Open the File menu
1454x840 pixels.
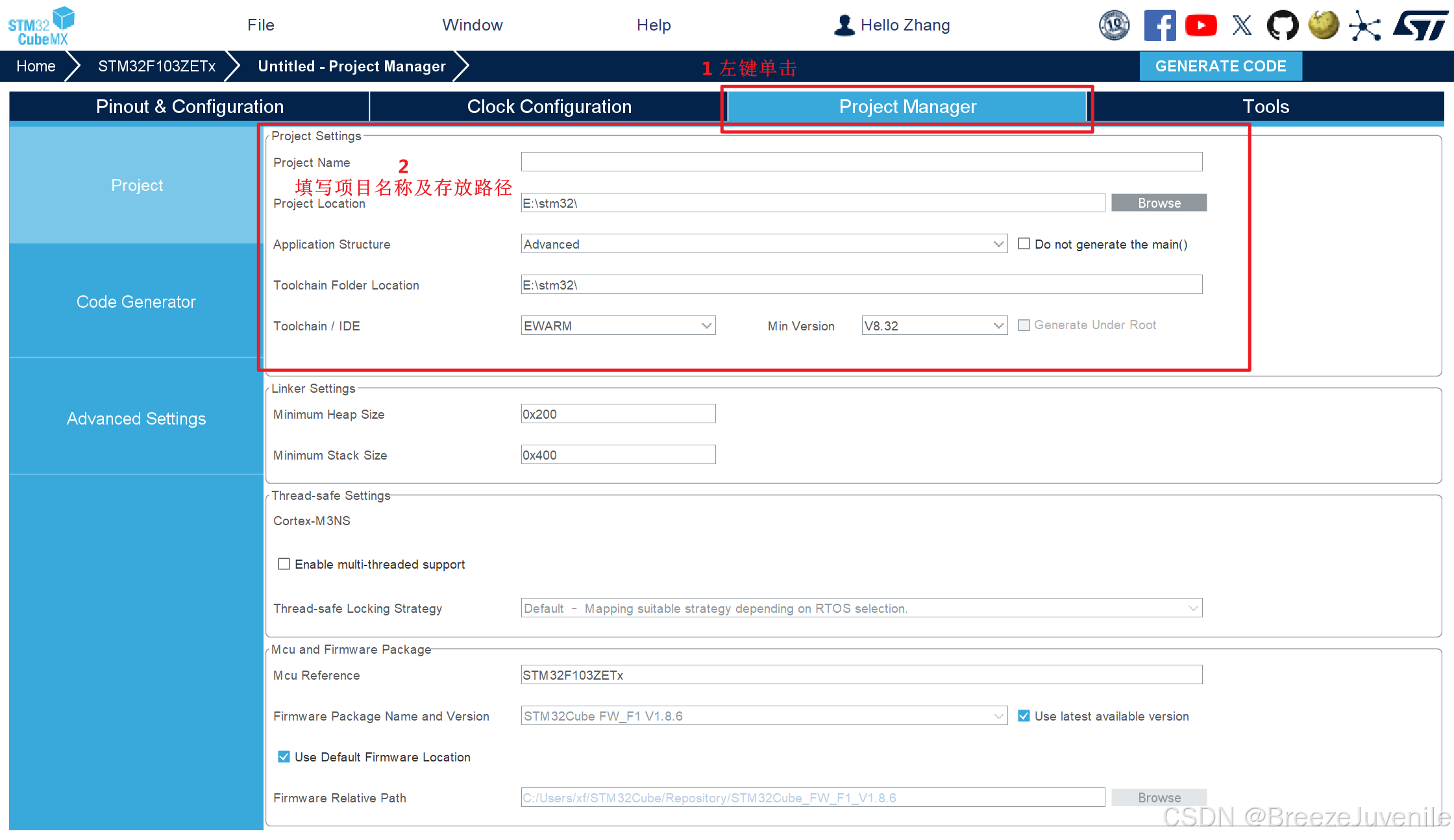coord(261,25)
